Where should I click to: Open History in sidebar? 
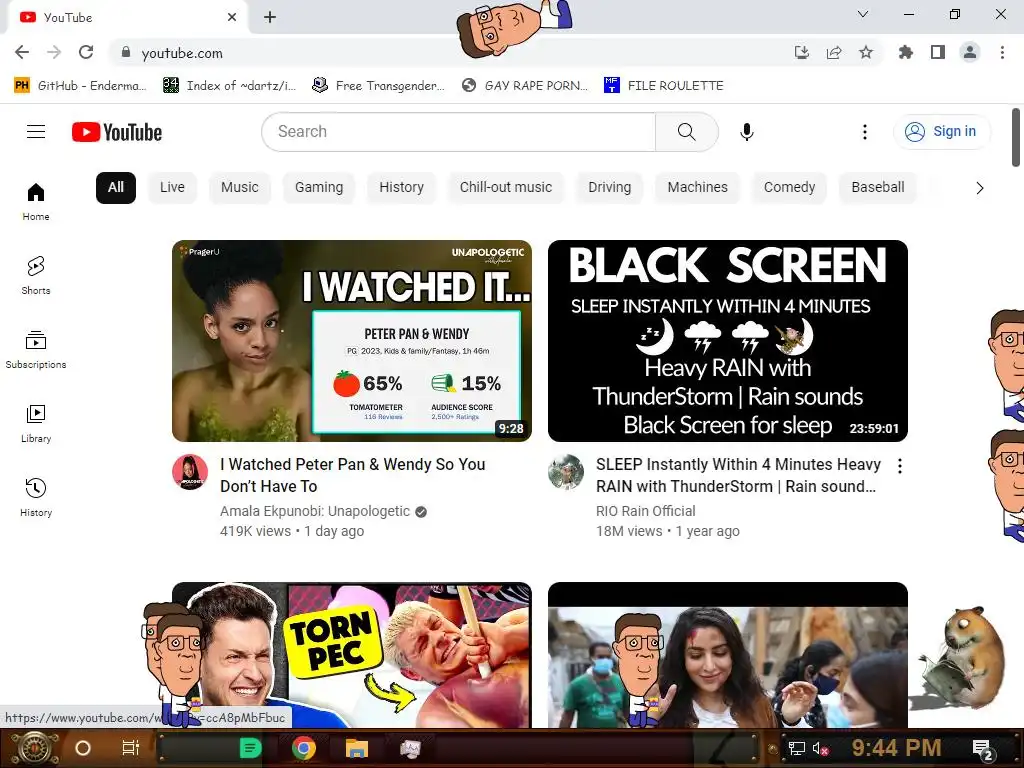[x=36, y=498]
